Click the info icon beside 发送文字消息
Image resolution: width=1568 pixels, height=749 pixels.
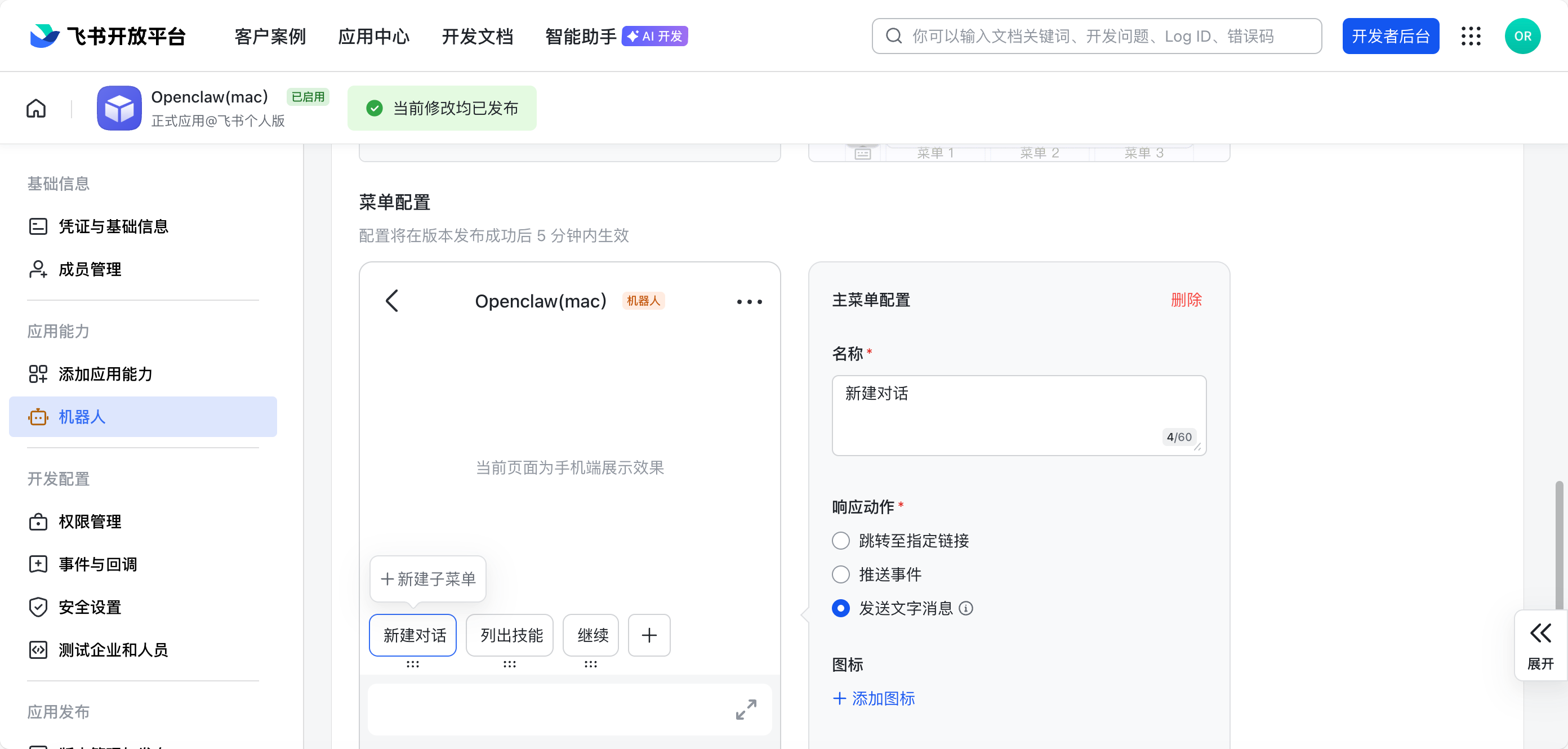click(x=966, y=608)
